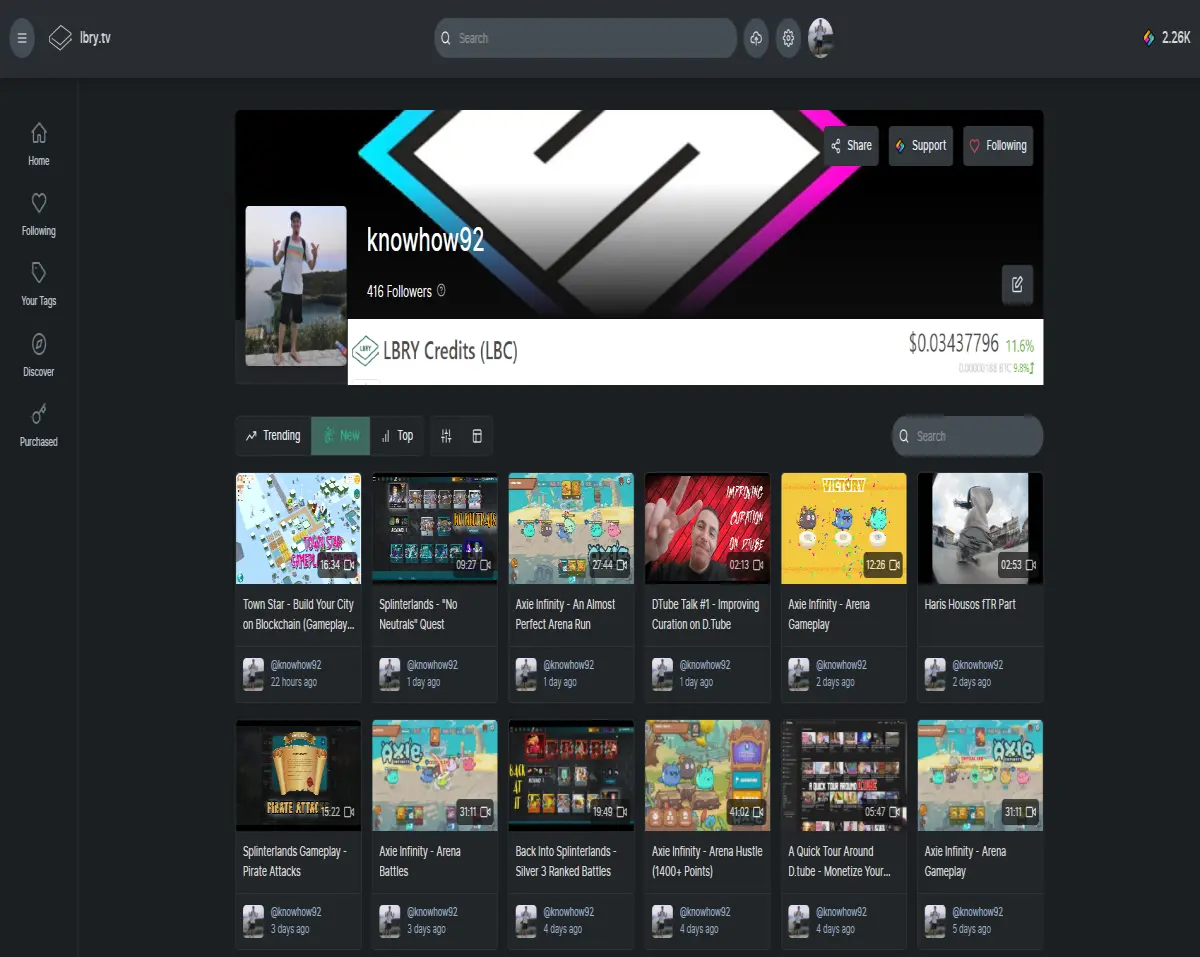Open DTube Talk #1 video thumbnail
The image size is (1200, 957).
[x=707, y=528]
